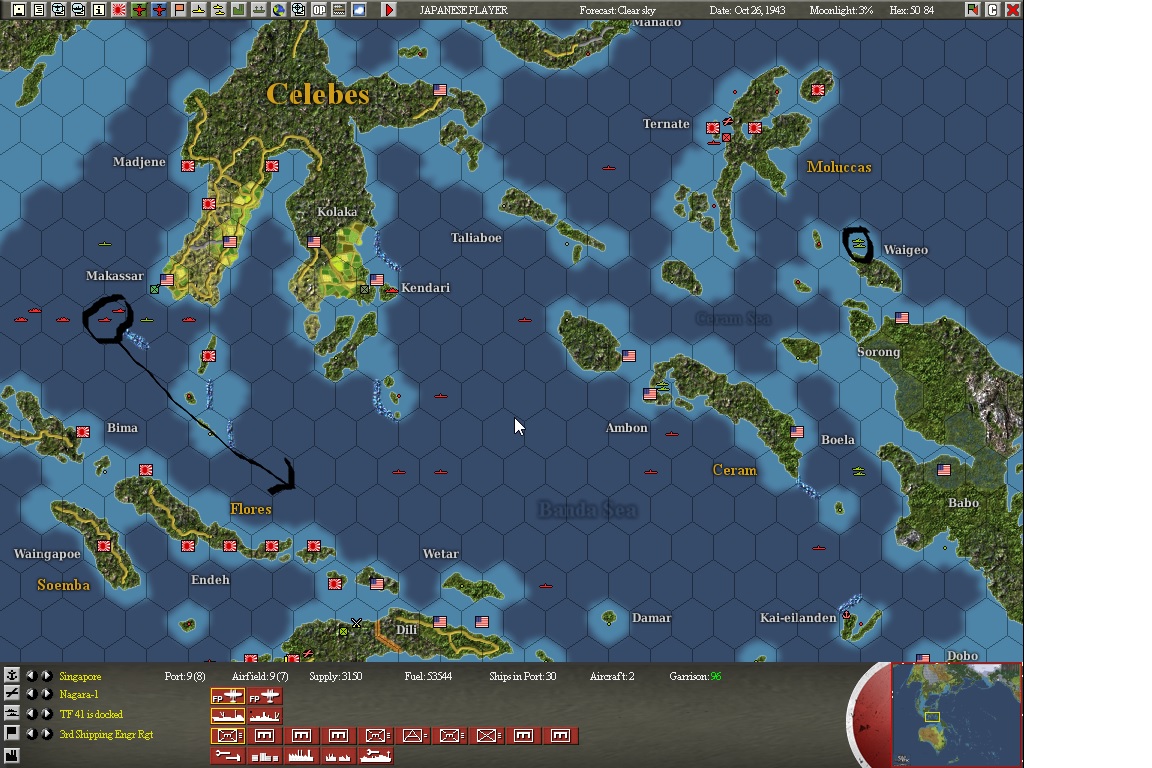This screenshot has height=768, width=1152.
Task: Click the green and red flags icon
Action: pos(973,10)
